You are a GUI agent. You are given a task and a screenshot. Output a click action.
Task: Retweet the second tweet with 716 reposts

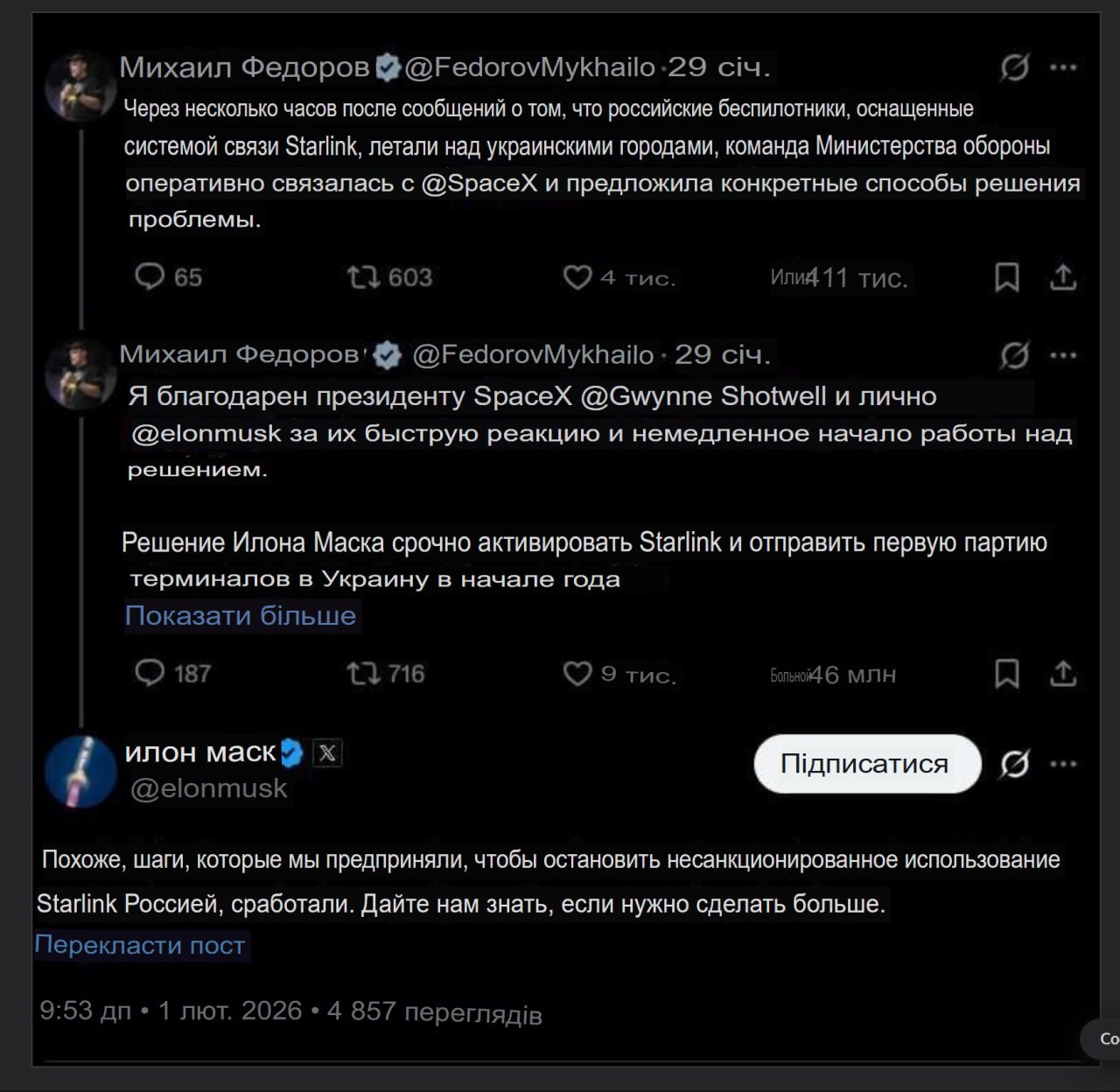[x=363, y=673]
